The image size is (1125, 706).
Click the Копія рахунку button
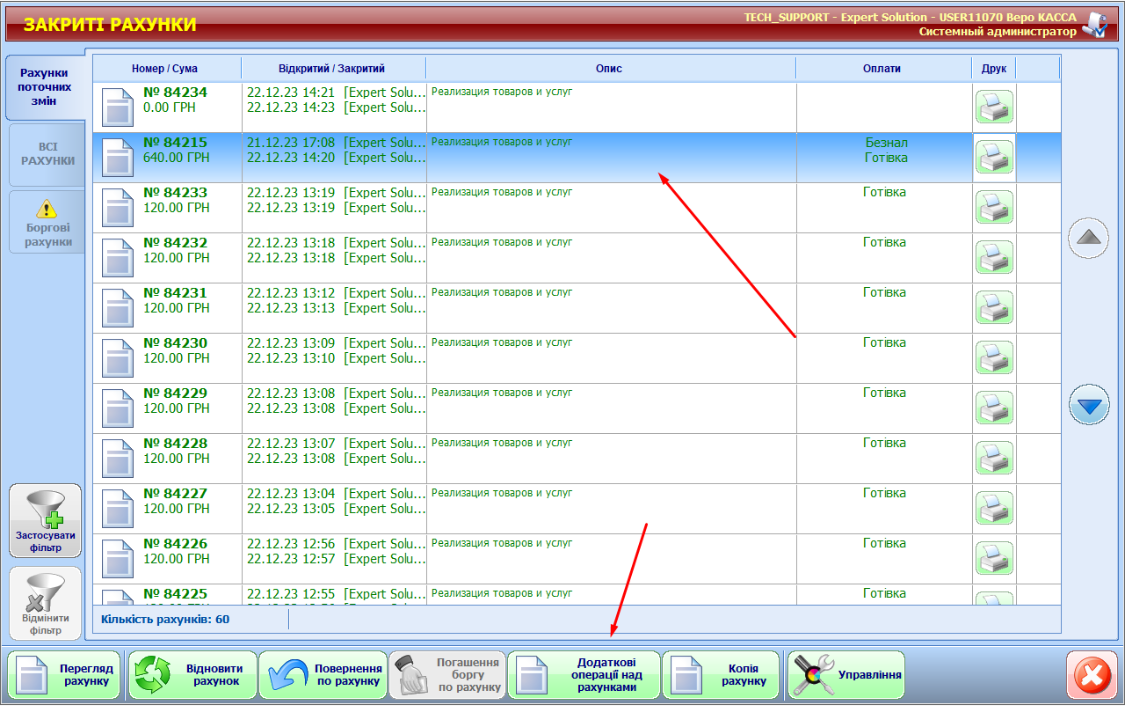point(720,675)
